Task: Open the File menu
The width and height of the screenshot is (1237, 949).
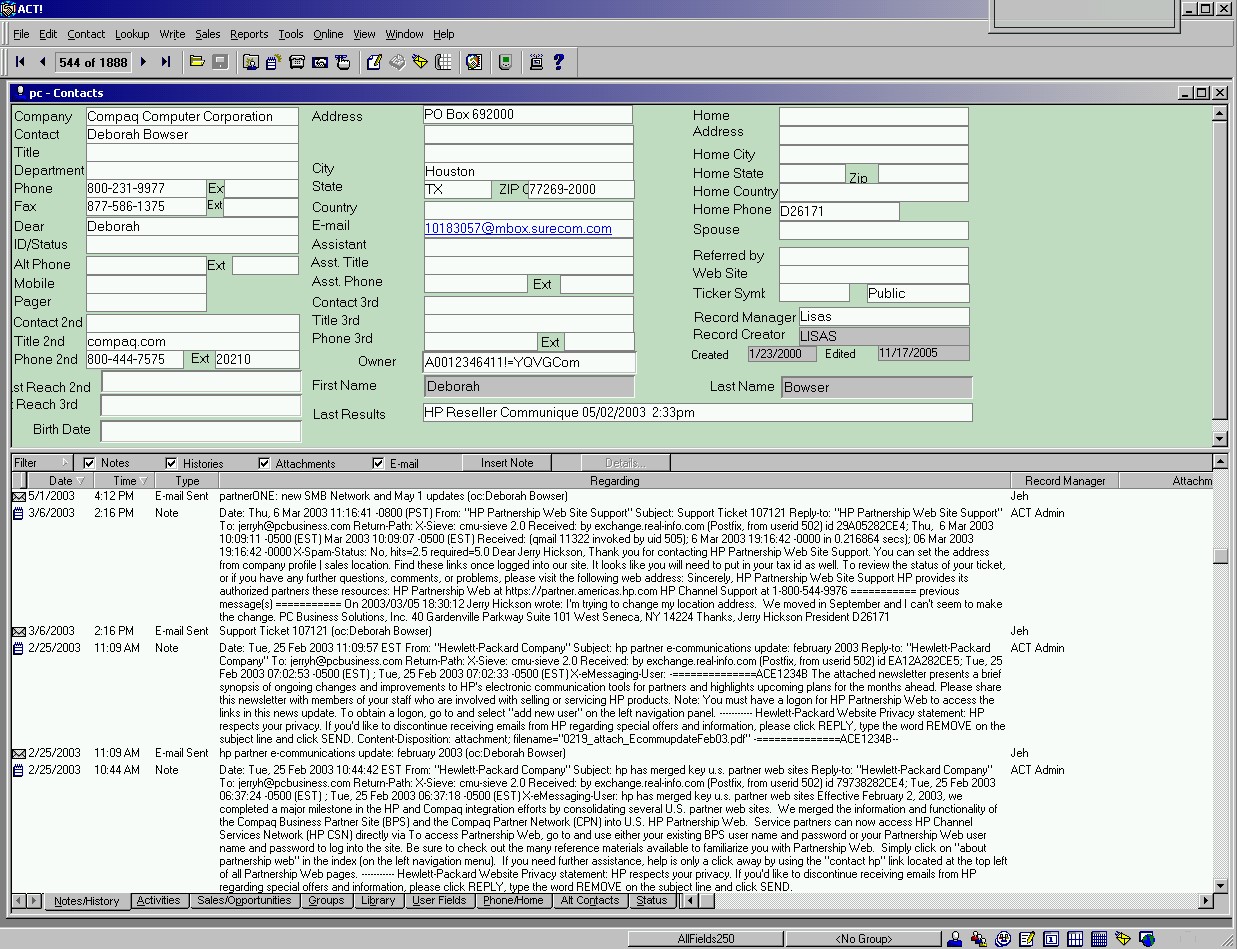Action: [21, 34]
